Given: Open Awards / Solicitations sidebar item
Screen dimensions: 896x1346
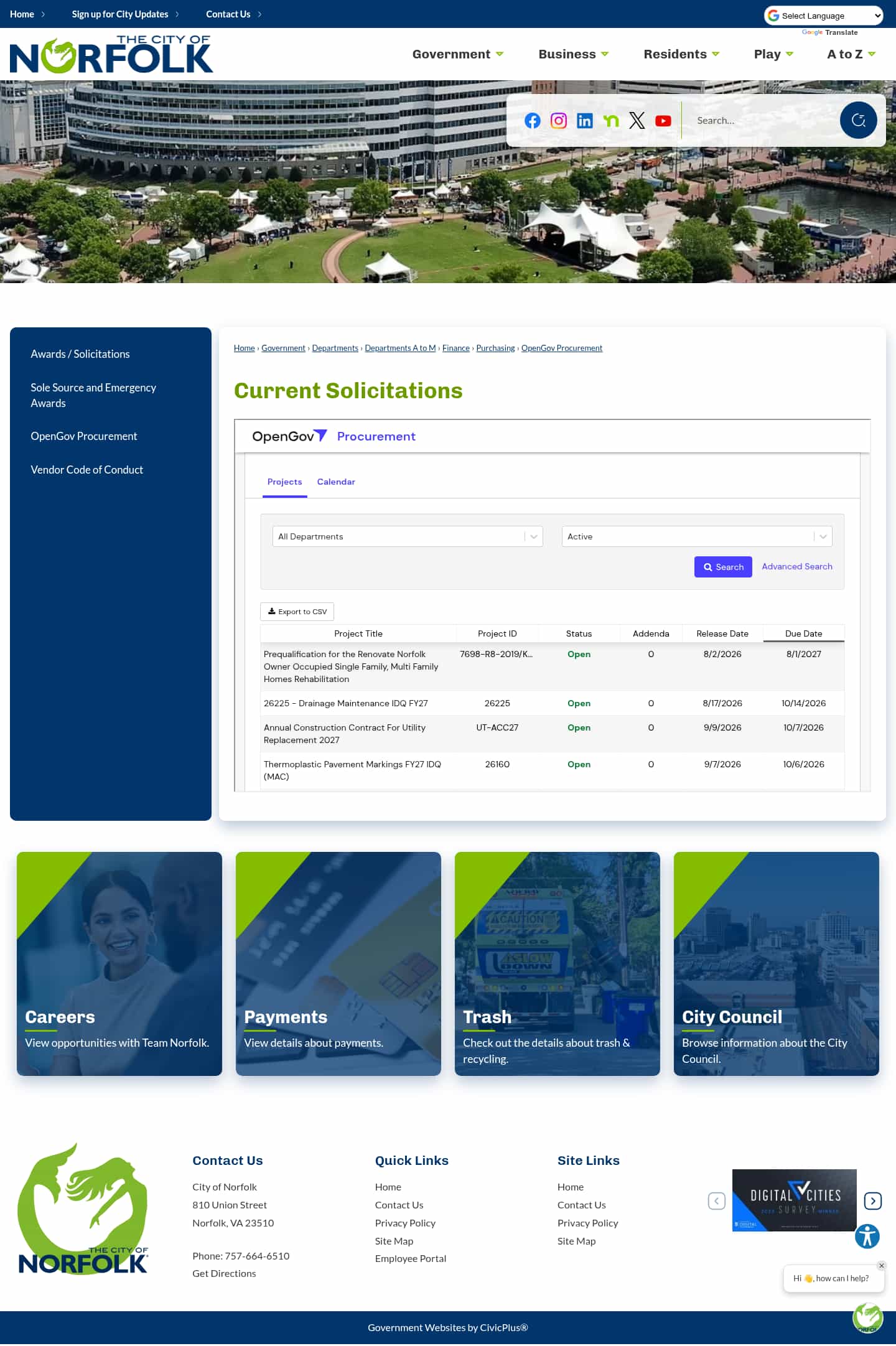Looking at the screenshot, I should click(x=80, y=354).
